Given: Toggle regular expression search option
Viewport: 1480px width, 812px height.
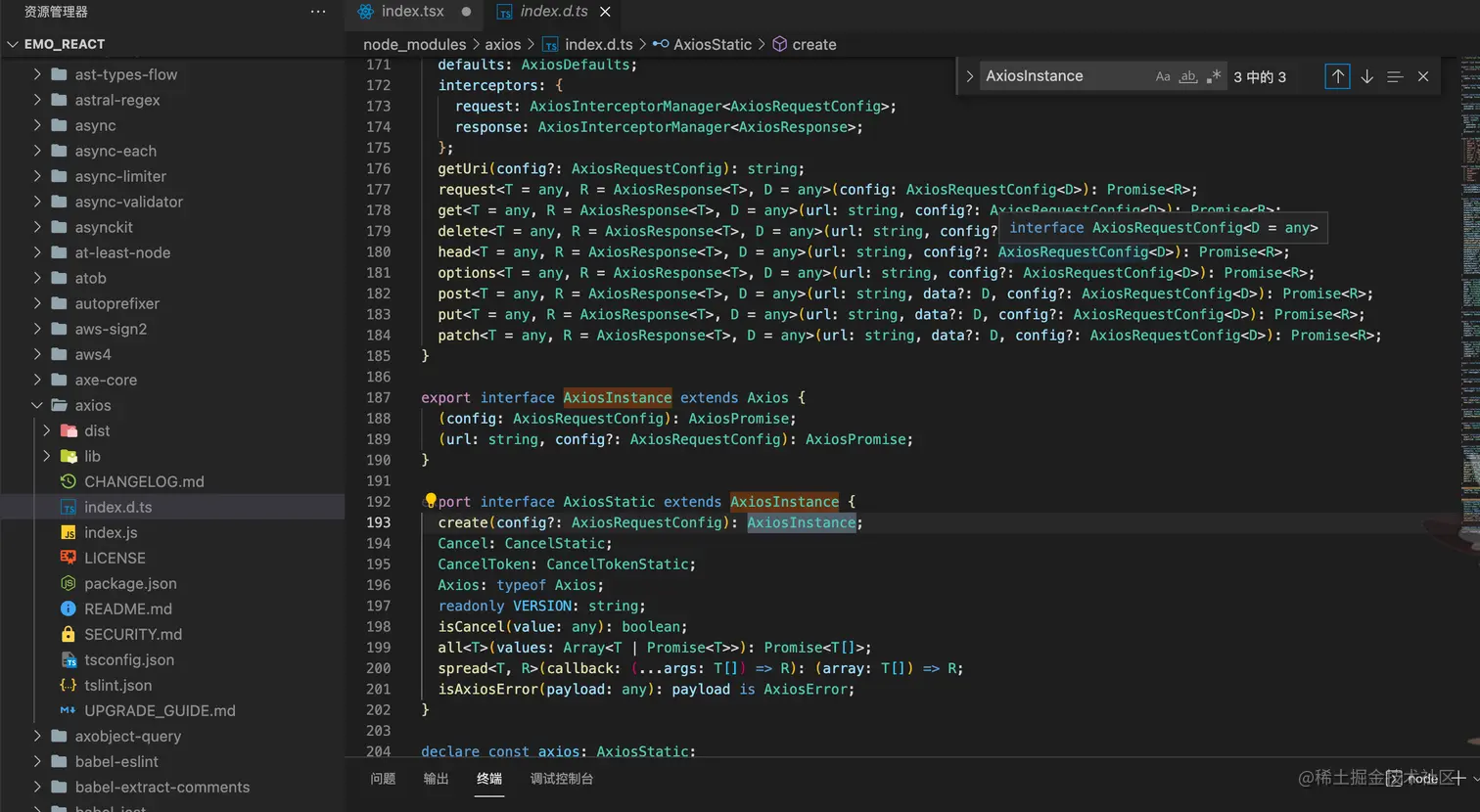Looking at the screenshot, I should pos(1214,76).
